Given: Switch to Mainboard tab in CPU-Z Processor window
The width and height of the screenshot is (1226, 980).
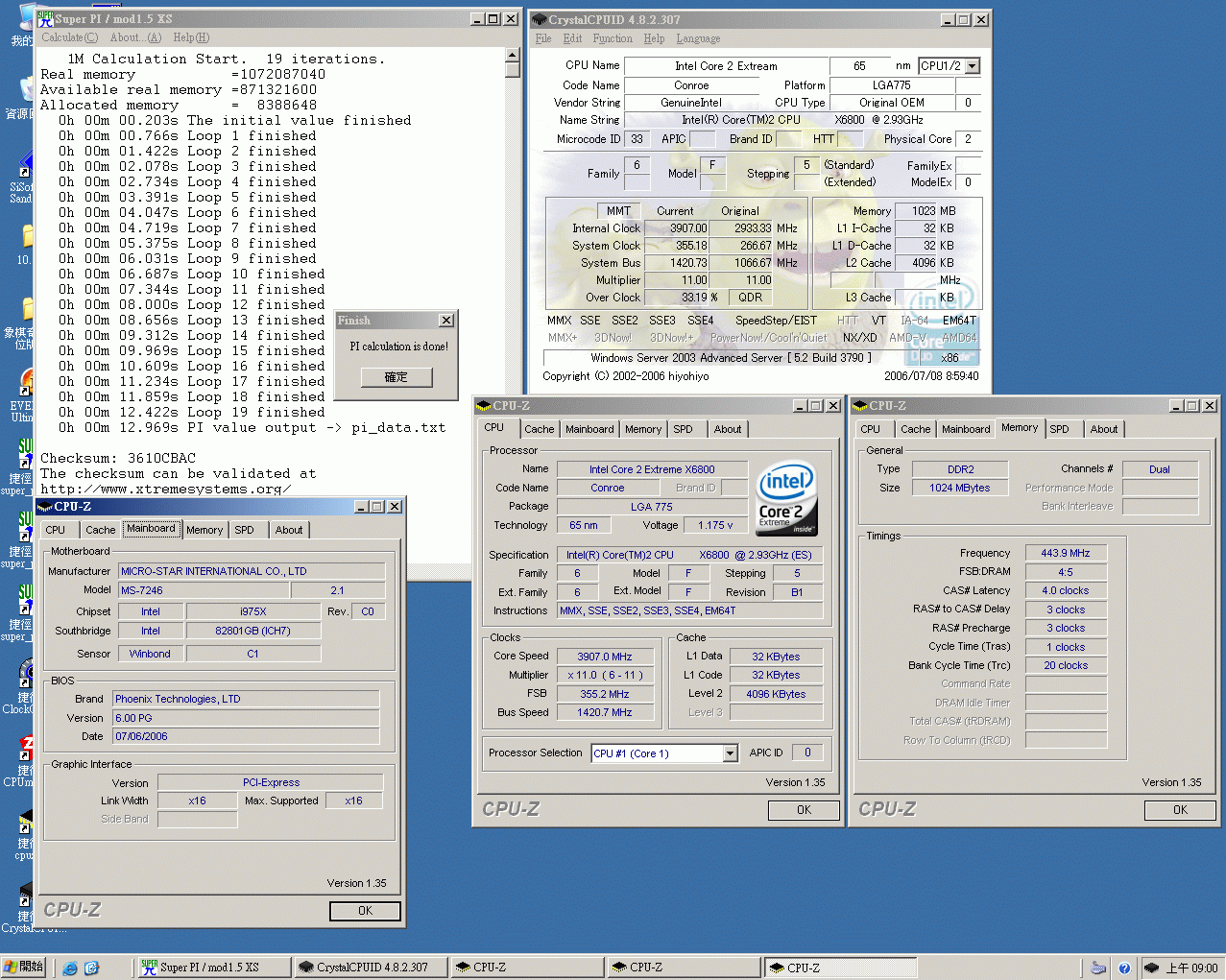Looking at the screenshot, I should click(589, 429).
